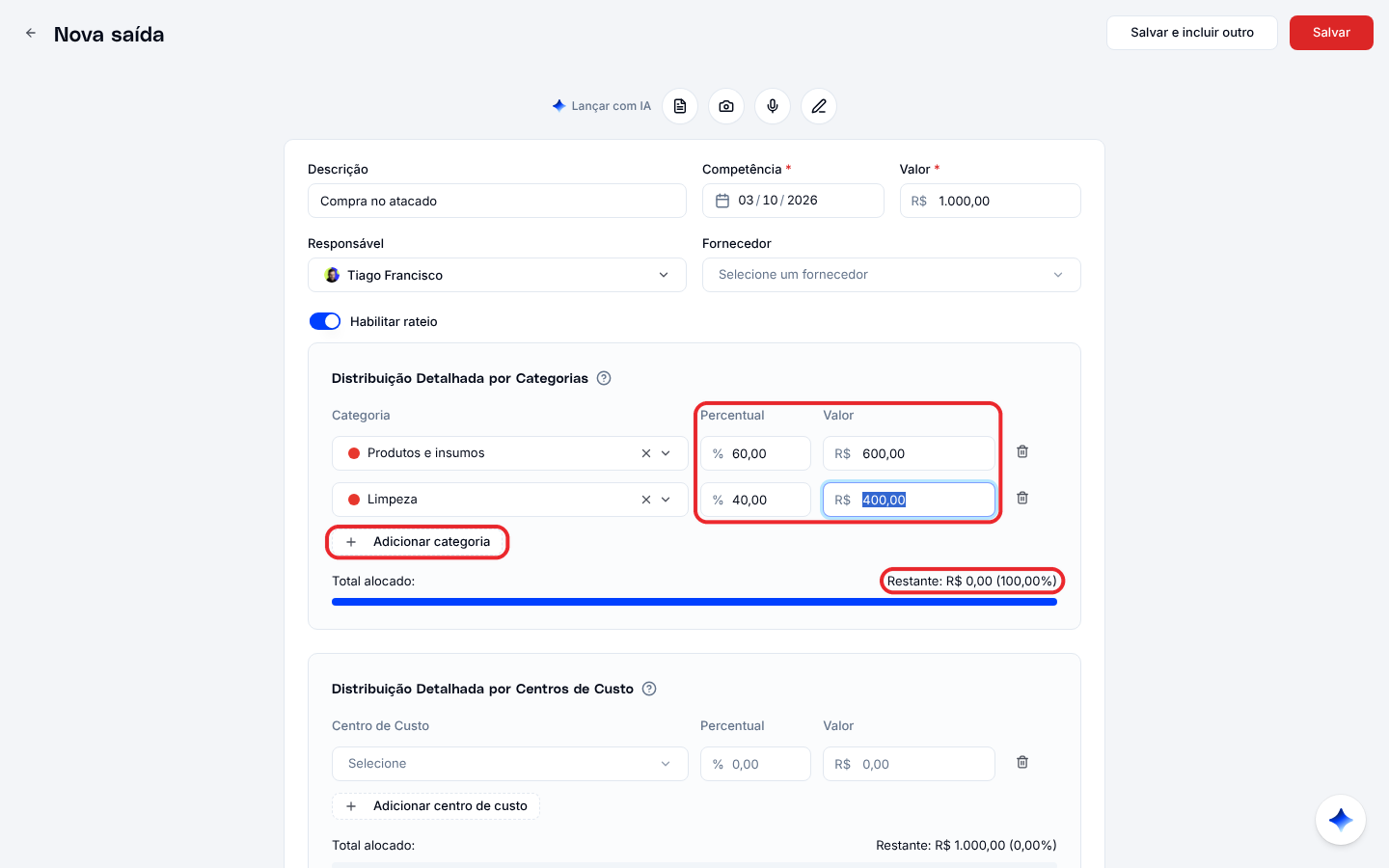Image resolution: width=1389 pixels, height=868 pixels.
Task: Click the blue sparkle icon beside Lançar com IA
Action: point(558,106)
